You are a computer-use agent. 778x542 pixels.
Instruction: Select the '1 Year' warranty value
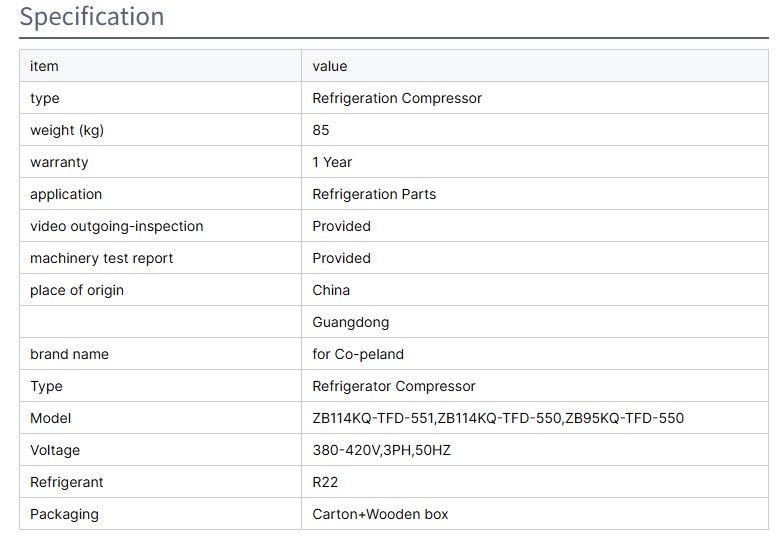coord(332,162)
